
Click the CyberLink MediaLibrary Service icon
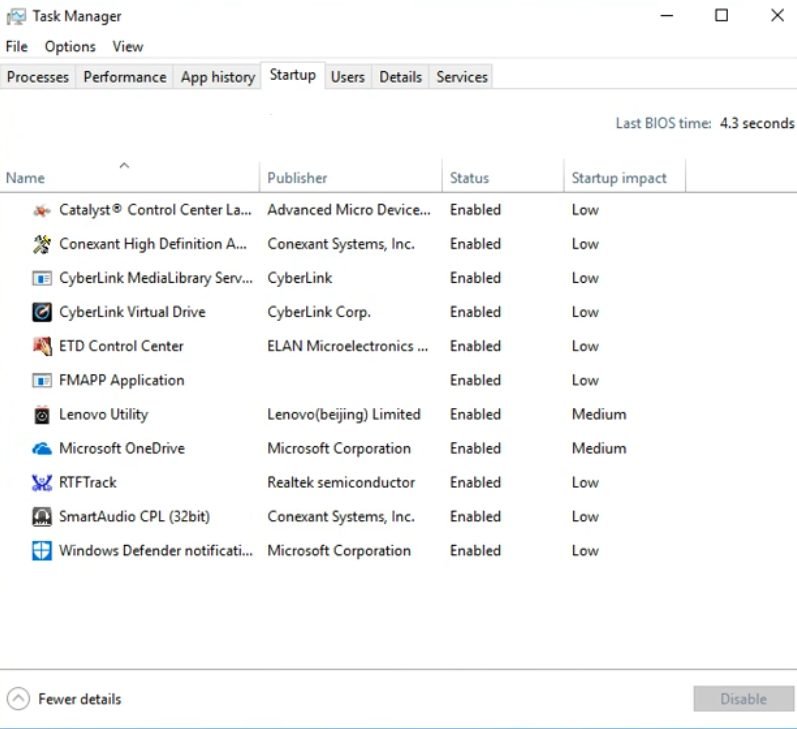pos(42,278)
